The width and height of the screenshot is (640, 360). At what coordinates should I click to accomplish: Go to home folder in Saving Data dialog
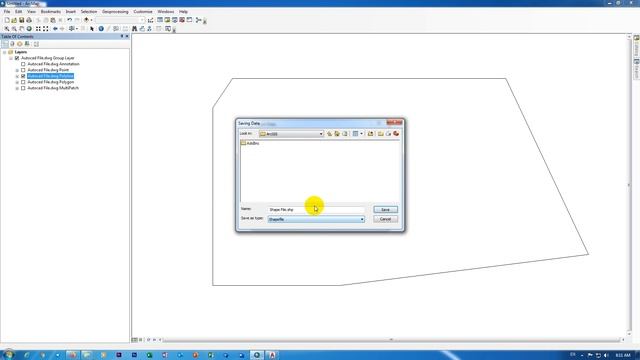(x=337, y=133)
